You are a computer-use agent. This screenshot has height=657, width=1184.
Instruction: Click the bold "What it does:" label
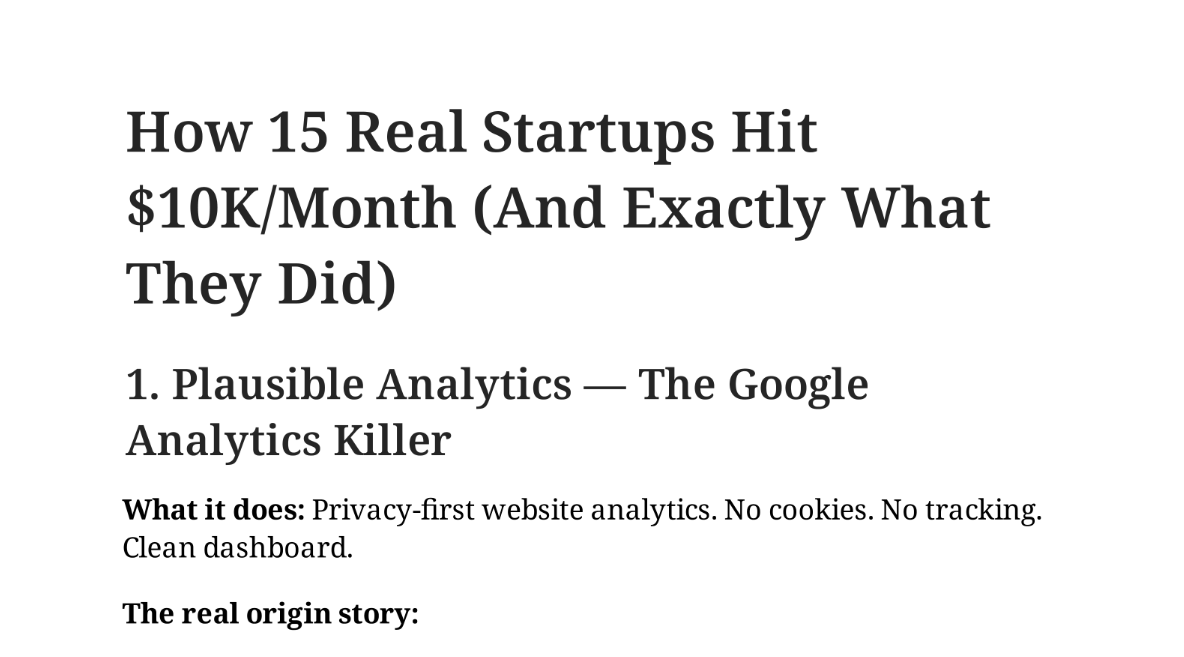213,510
